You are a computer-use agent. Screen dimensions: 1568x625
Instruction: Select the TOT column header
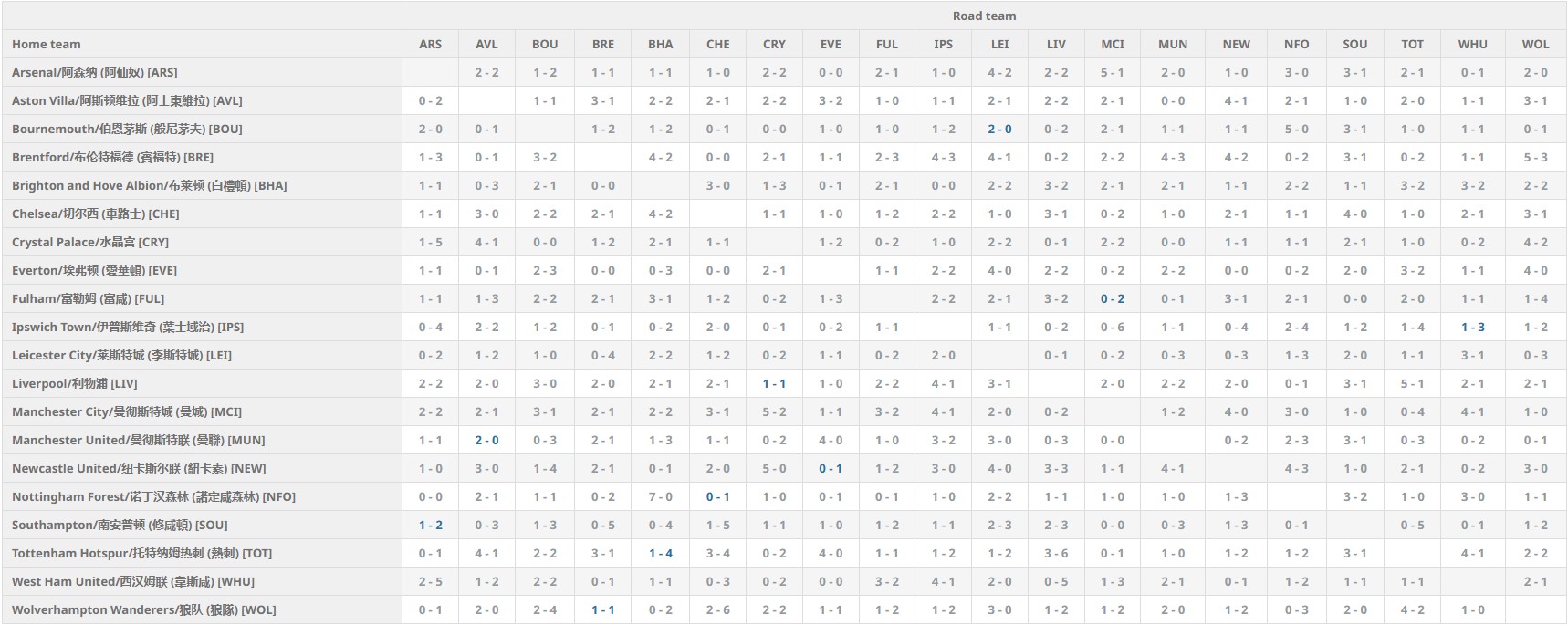(1412, 44)
